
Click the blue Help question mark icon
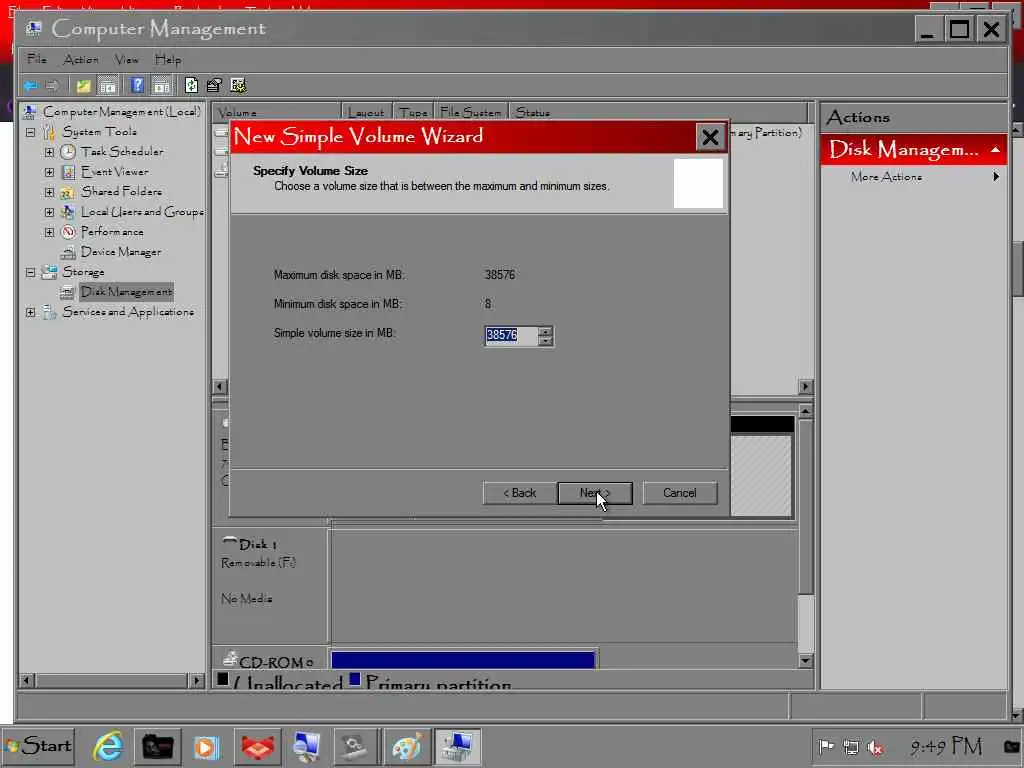tap(137, 85)
